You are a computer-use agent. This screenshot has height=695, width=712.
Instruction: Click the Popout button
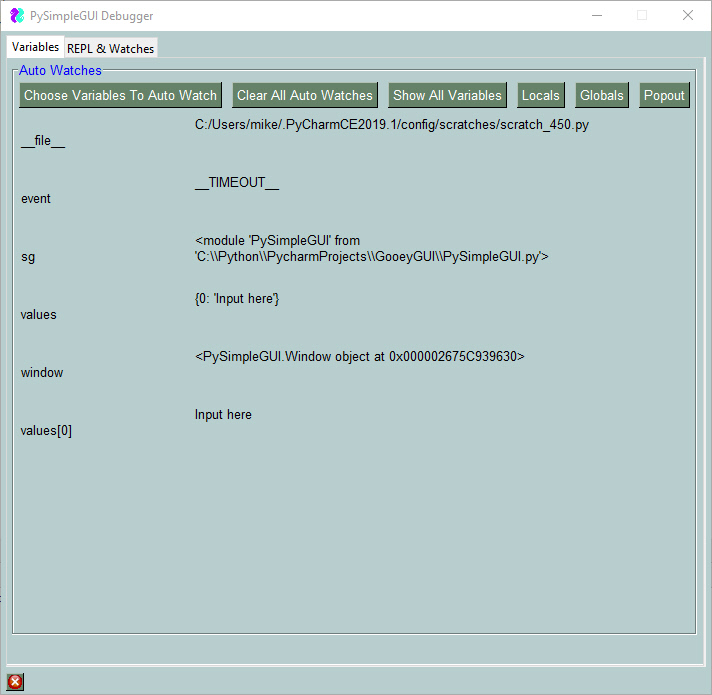tap(664, 95)
